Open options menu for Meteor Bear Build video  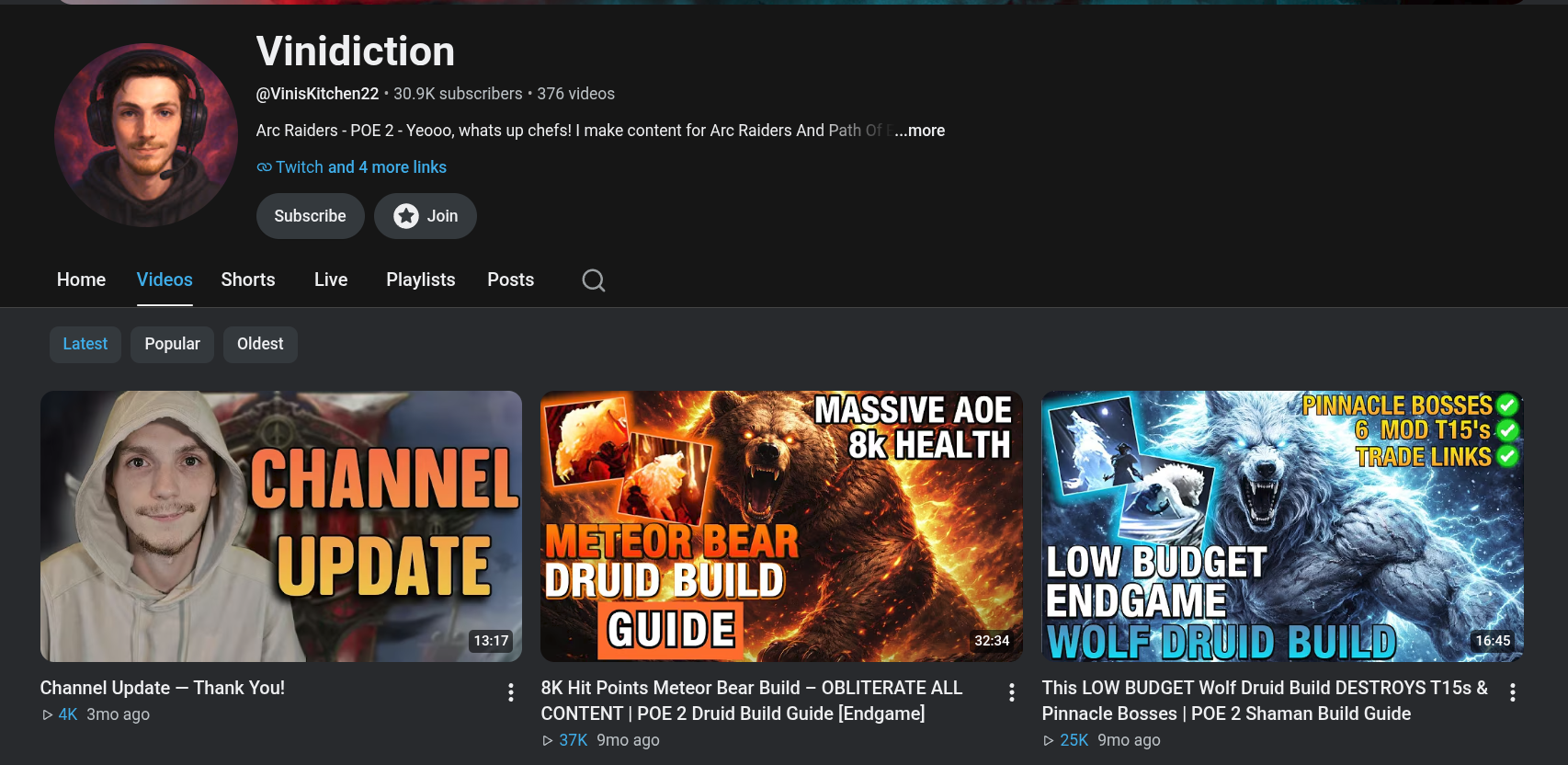pos(1012,692)
